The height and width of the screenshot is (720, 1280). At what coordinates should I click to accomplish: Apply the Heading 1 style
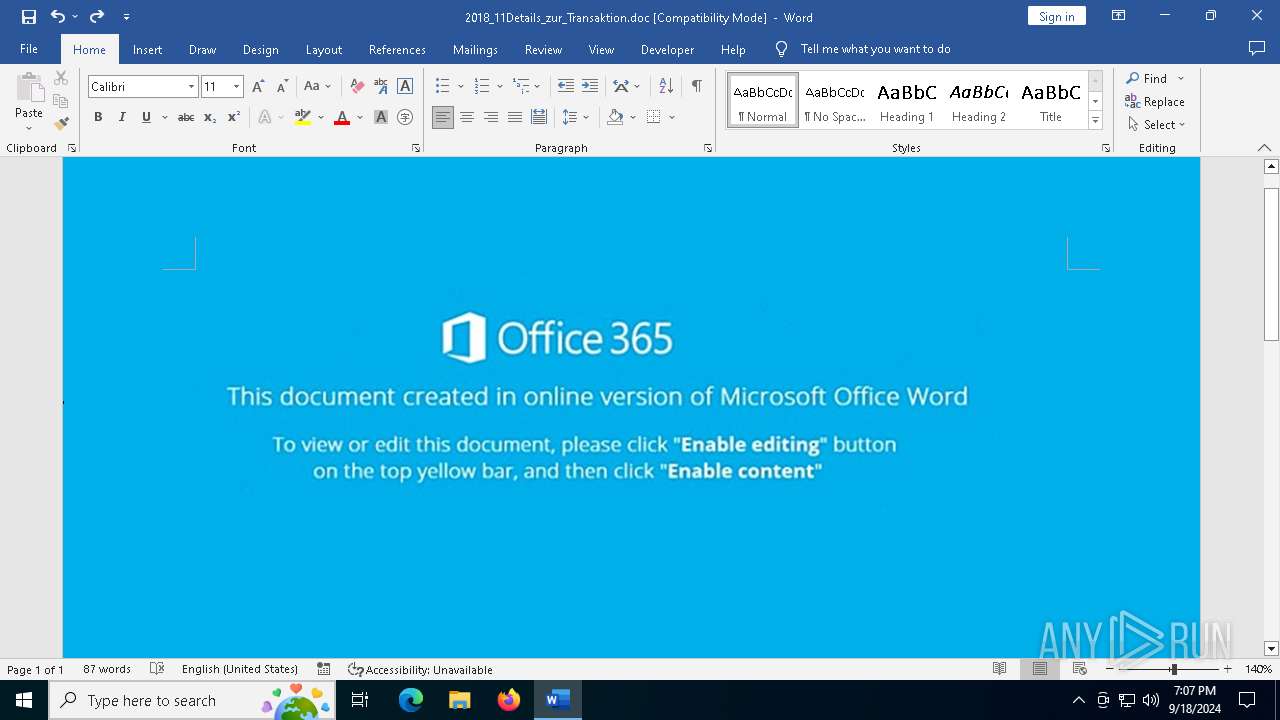[x=907, y=101]
